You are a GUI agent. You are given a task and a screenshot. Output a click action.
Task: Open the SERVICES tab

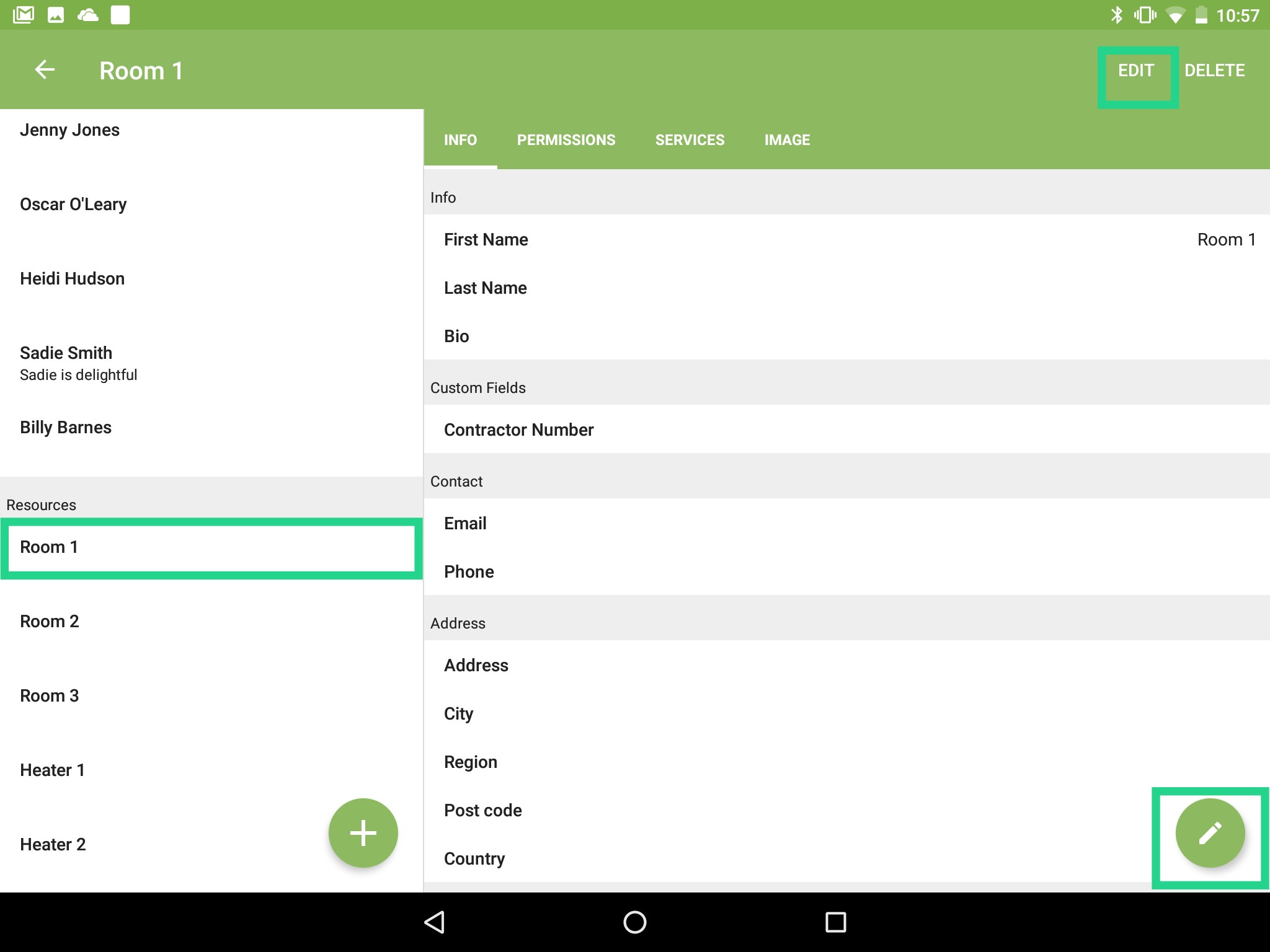(x=690, y=139)
